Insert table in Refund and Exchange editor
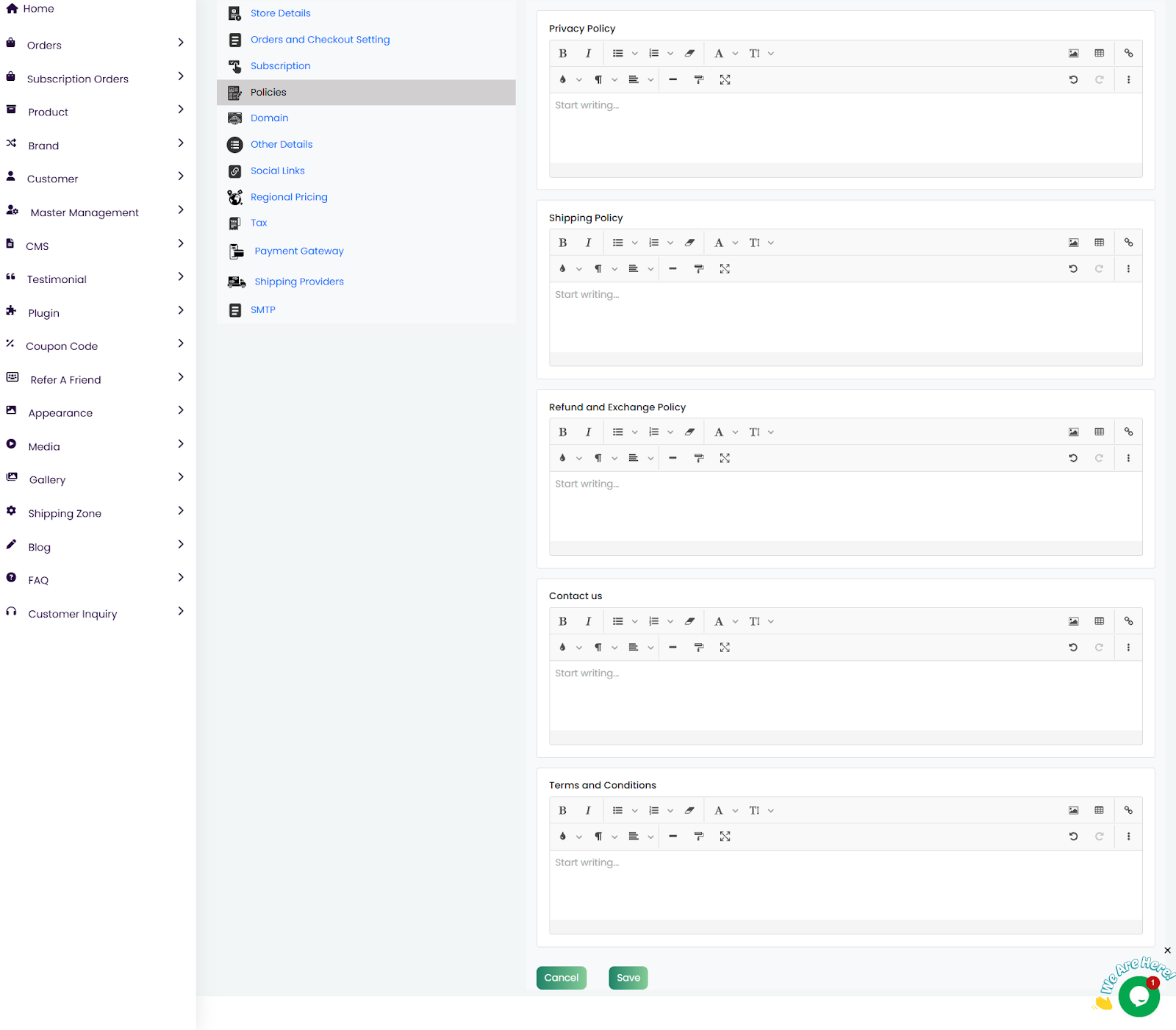The width and height of the screenshot is (1176, 1030). coord(1099,432)
